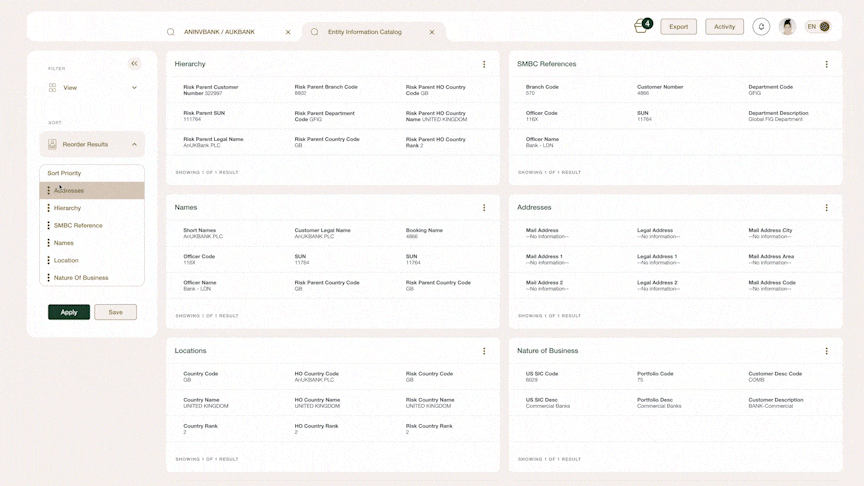Click Customer Number field in SMBC References
Image resolution: width=864 pixels, height=486 pixels.
[660, 90]
